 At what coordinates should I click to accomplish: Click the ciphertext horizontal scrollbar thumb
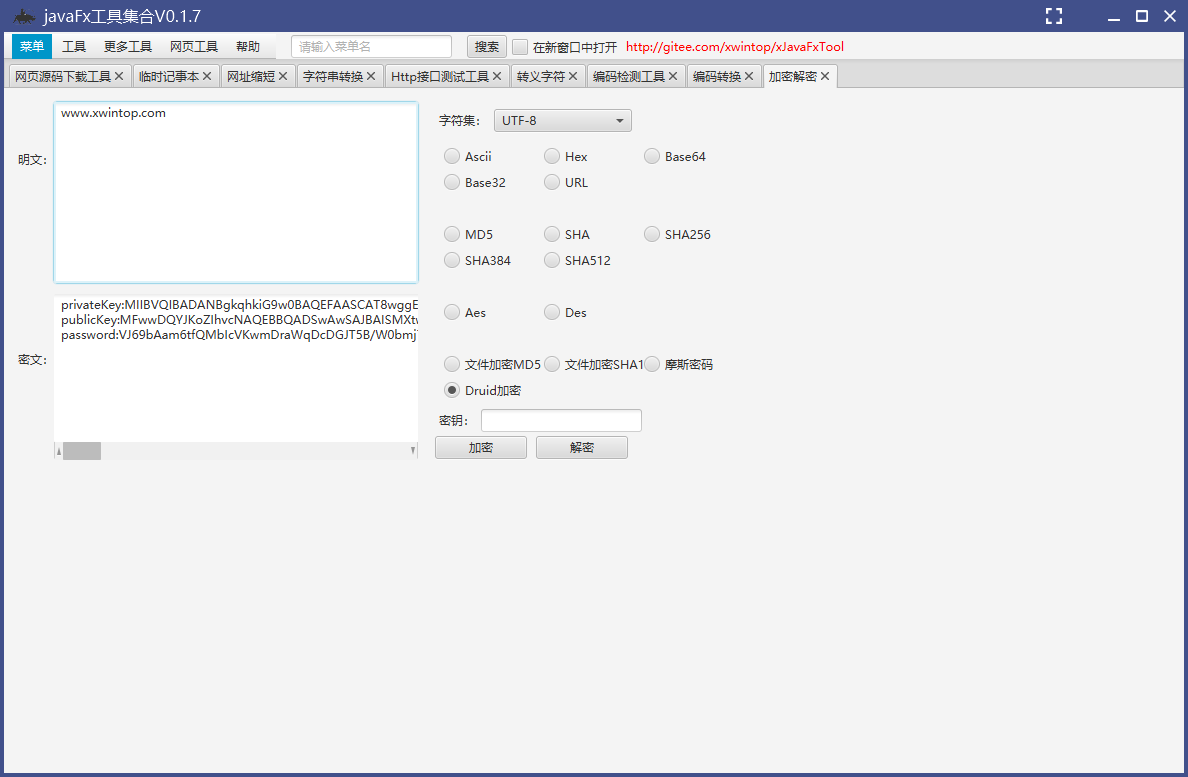click(x=82, y=451)
